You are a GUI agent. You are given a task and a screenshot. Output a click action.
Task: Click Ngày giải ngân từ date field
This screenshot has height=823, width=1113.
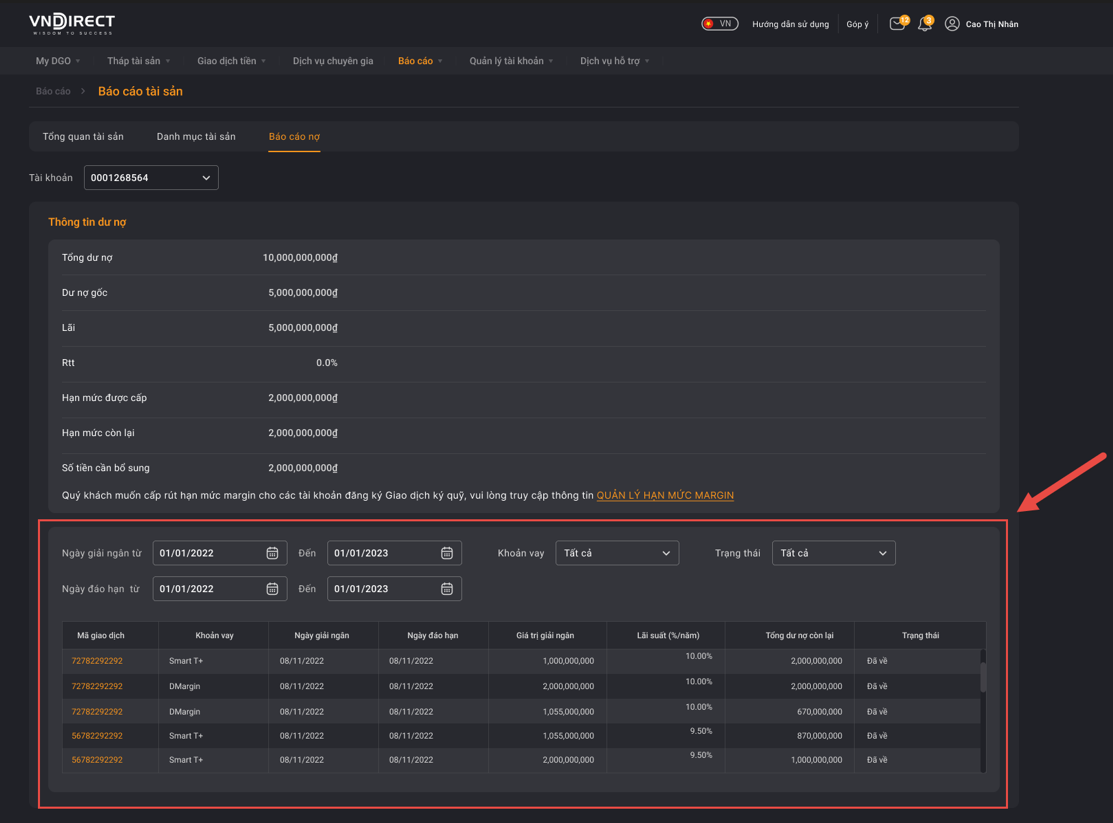[x=220, y=553]
